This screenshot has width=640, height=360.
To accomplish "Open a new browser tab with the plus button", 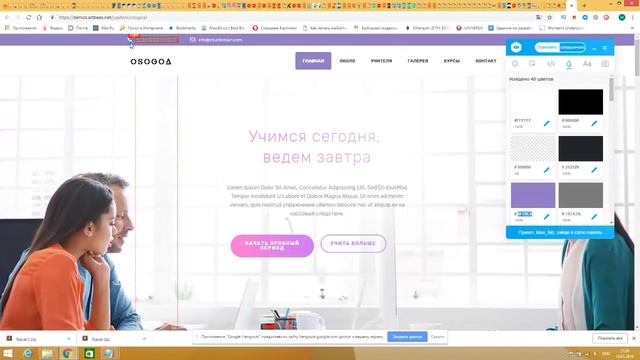I will pos(584,6).
